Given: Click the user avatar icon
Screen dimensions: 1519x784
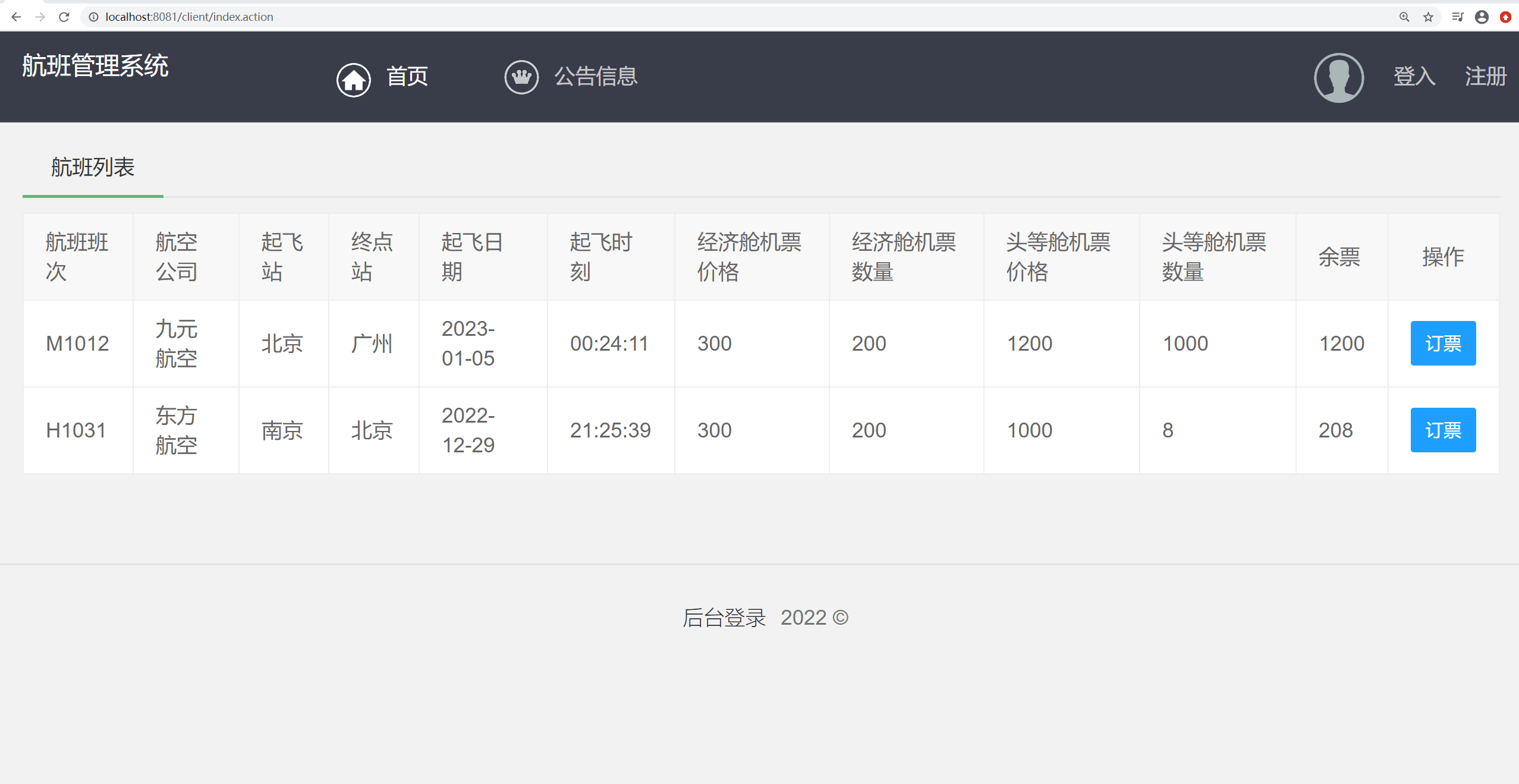Looking at the screenshot, I should tap(1338, 78).
